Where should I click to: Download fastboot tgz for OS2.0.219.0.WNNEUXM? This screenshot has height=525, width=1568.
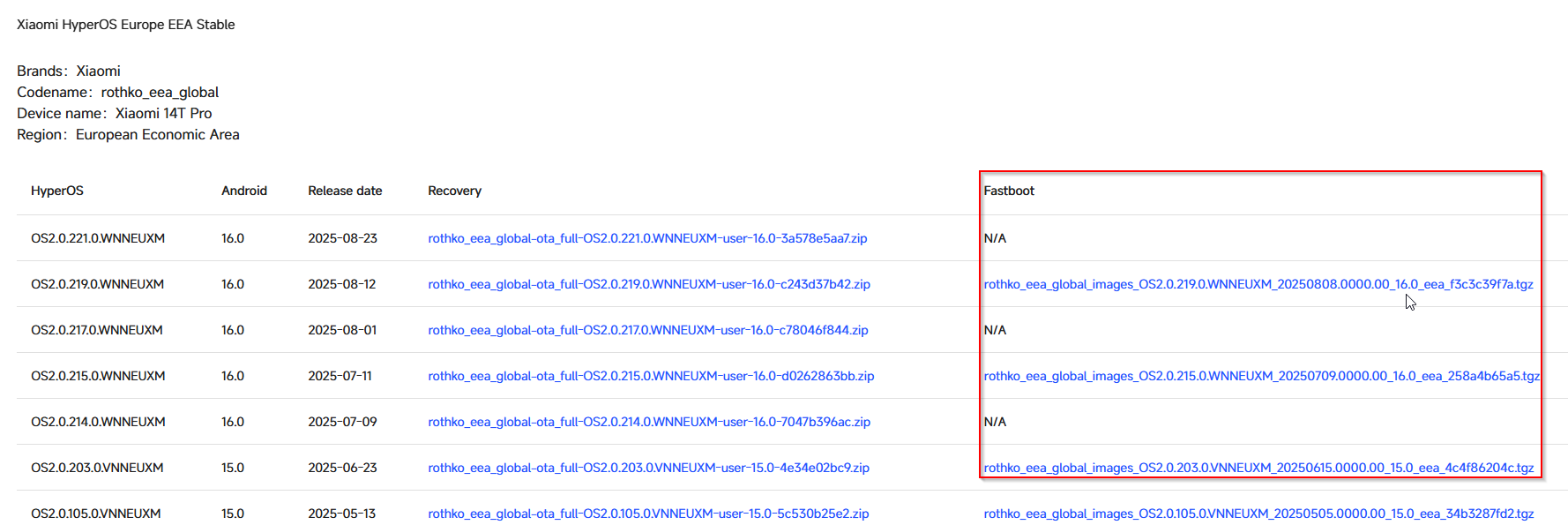click(x=1258, y=284)
